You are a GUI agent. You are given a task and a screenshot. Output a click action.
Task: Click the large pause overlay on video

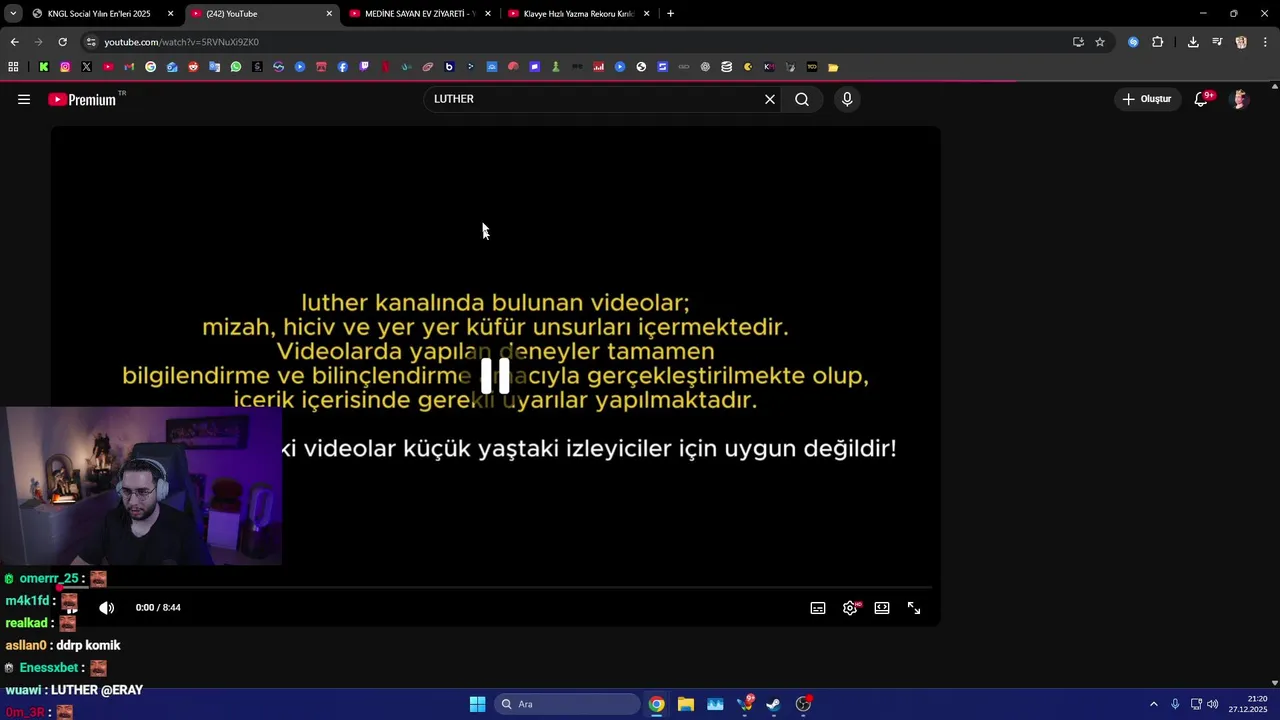(x=495, y=376)
